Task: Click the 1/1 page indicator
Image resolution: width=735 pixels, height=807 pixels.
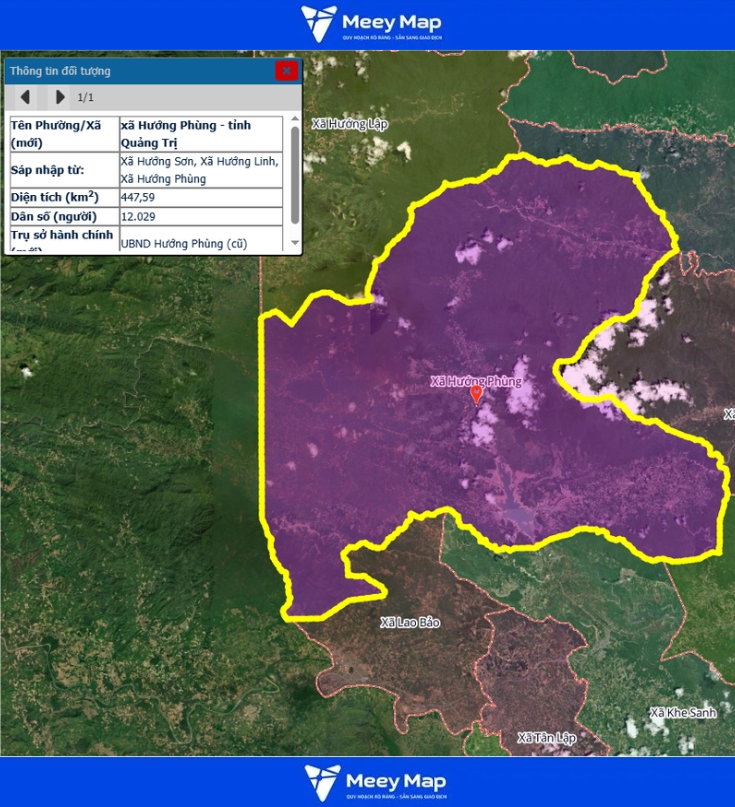Action: pyautogui.click(x=86, y=97)
